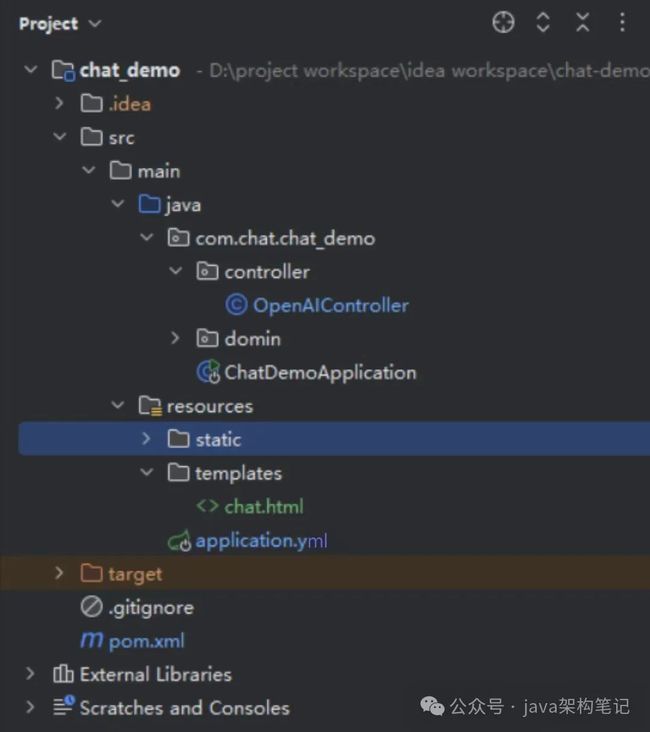This screenshot has width=650, height=732.
Task: Open the Project panel options menu
Action: point(622,22)
